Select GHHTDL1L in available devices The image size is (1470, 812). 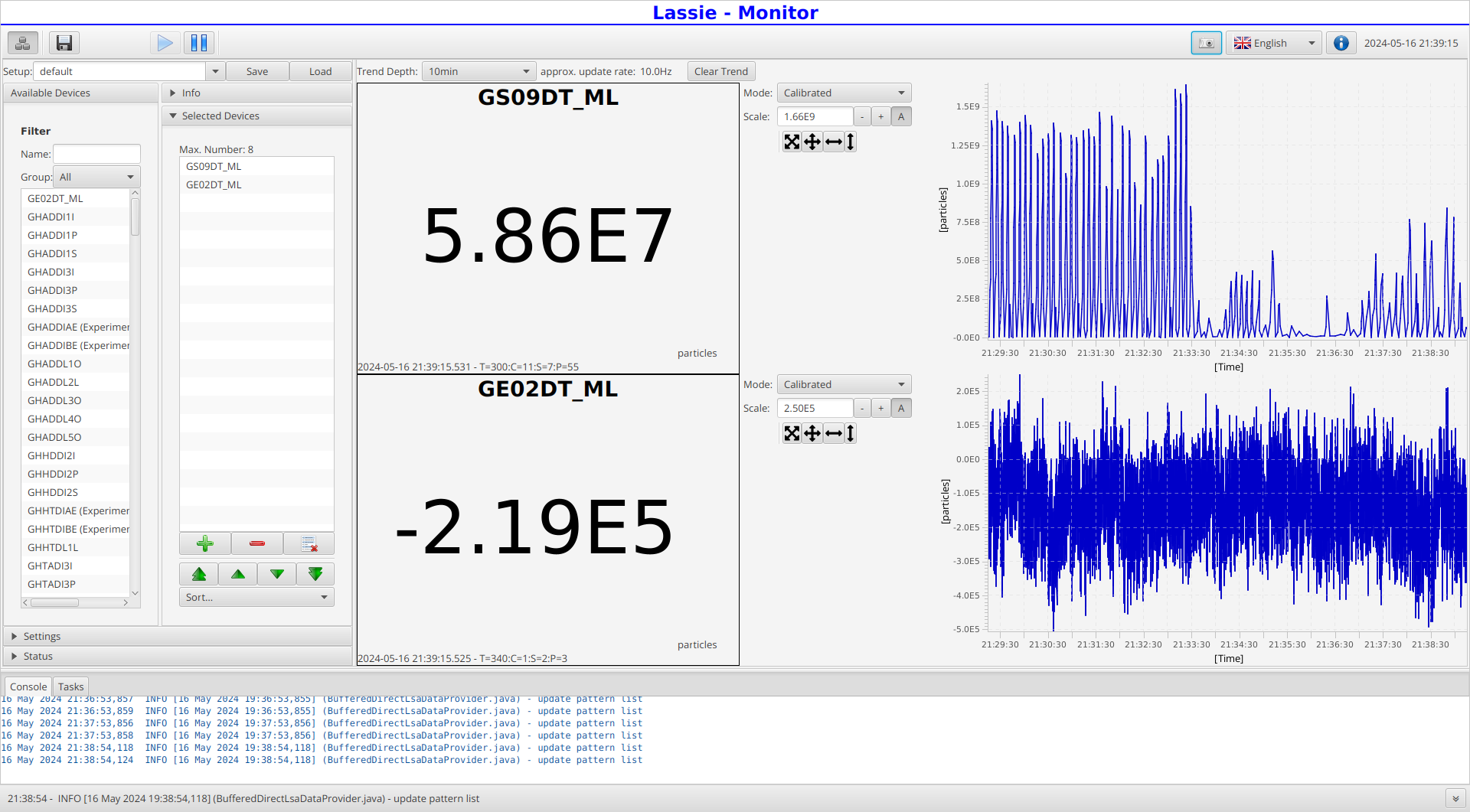76,547
